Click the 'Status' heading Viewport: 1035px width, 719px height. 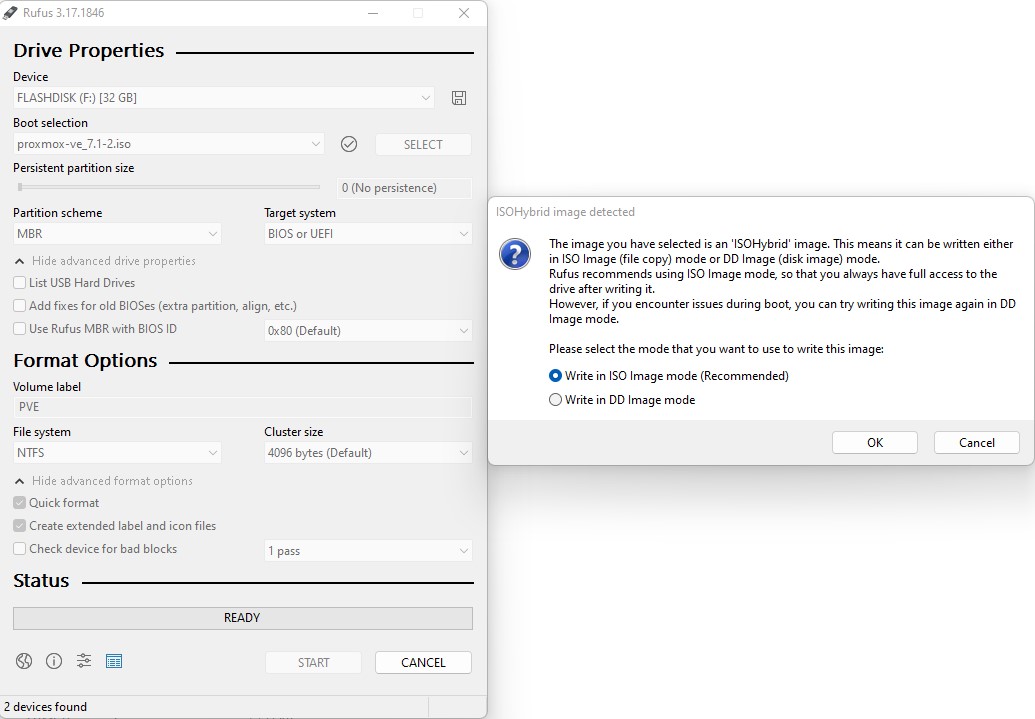pos(41,580)
